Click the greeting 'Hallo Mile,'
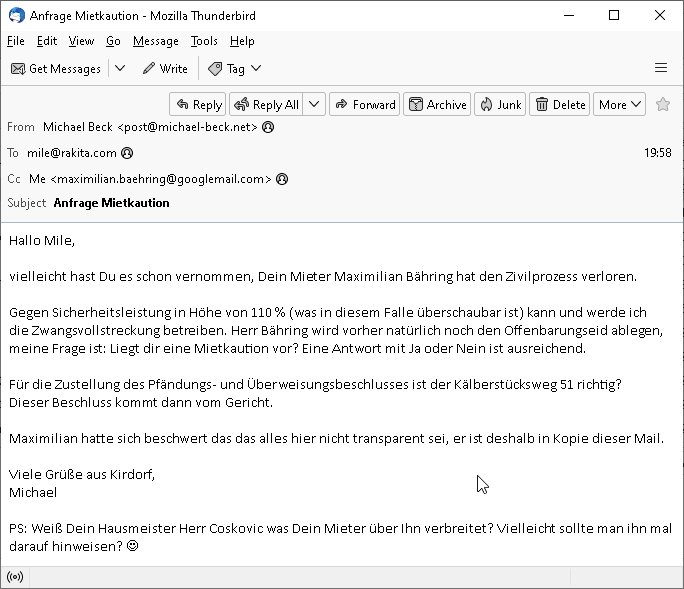The width and height of the screenshot is (684, 589). coord(42,240)
